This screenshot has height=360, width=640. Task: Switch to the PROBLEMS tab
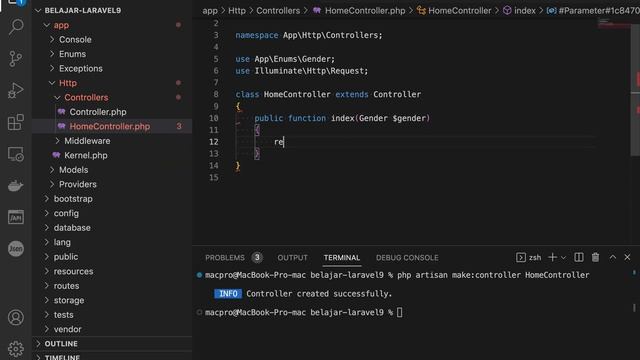click(225, 258)
